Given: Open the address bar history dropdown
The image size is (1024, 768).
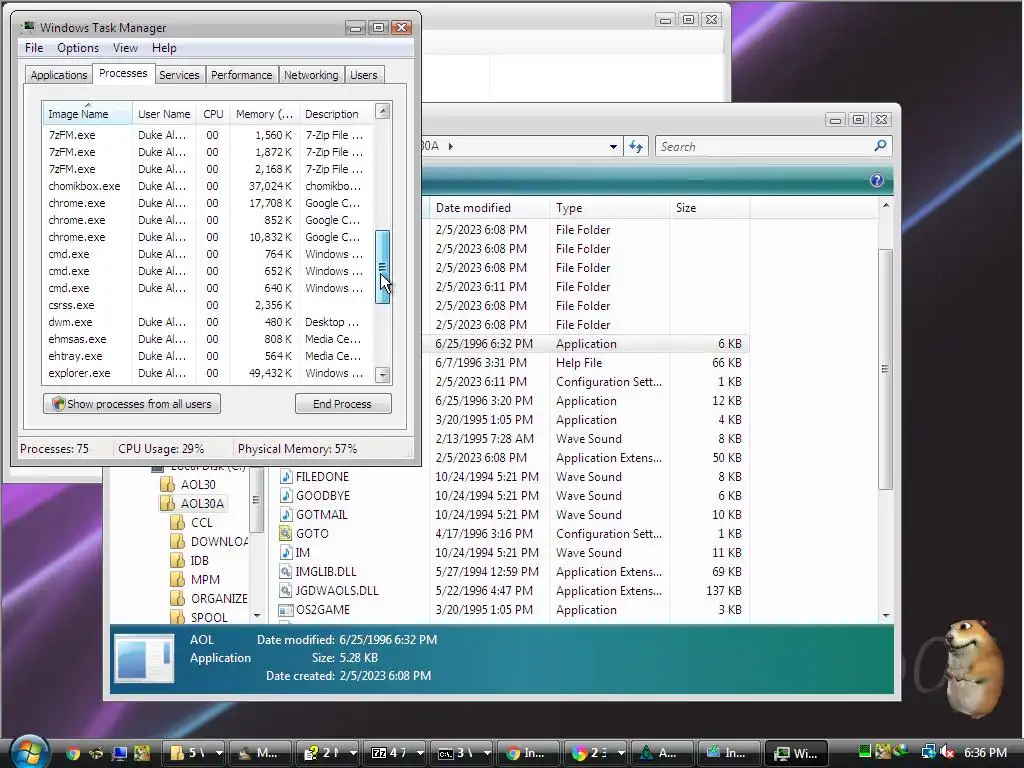Looking at the screenshot, I should click(613, 146).
